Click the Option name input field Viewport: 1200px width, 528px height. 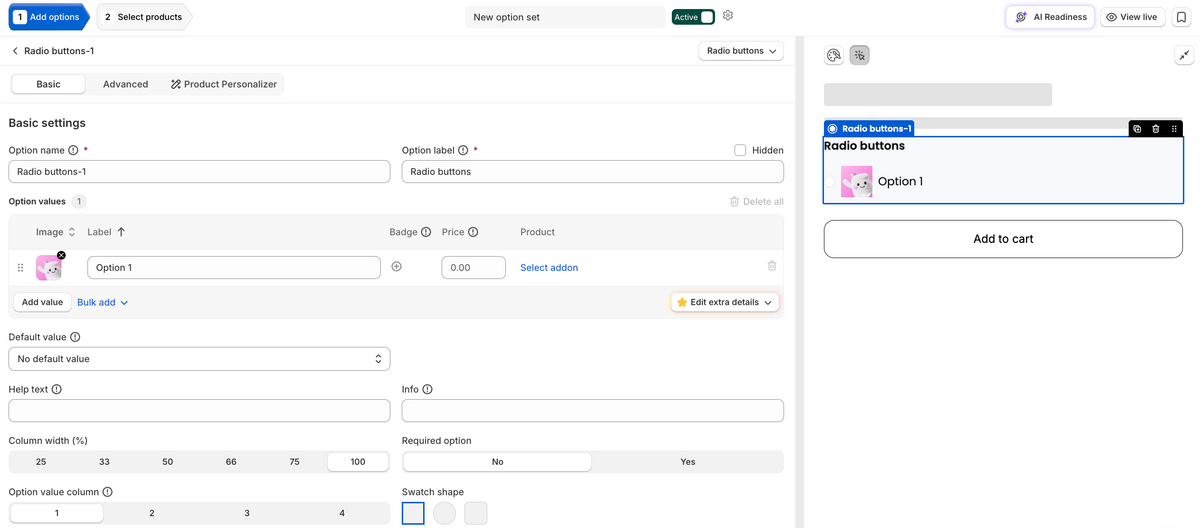199,171
